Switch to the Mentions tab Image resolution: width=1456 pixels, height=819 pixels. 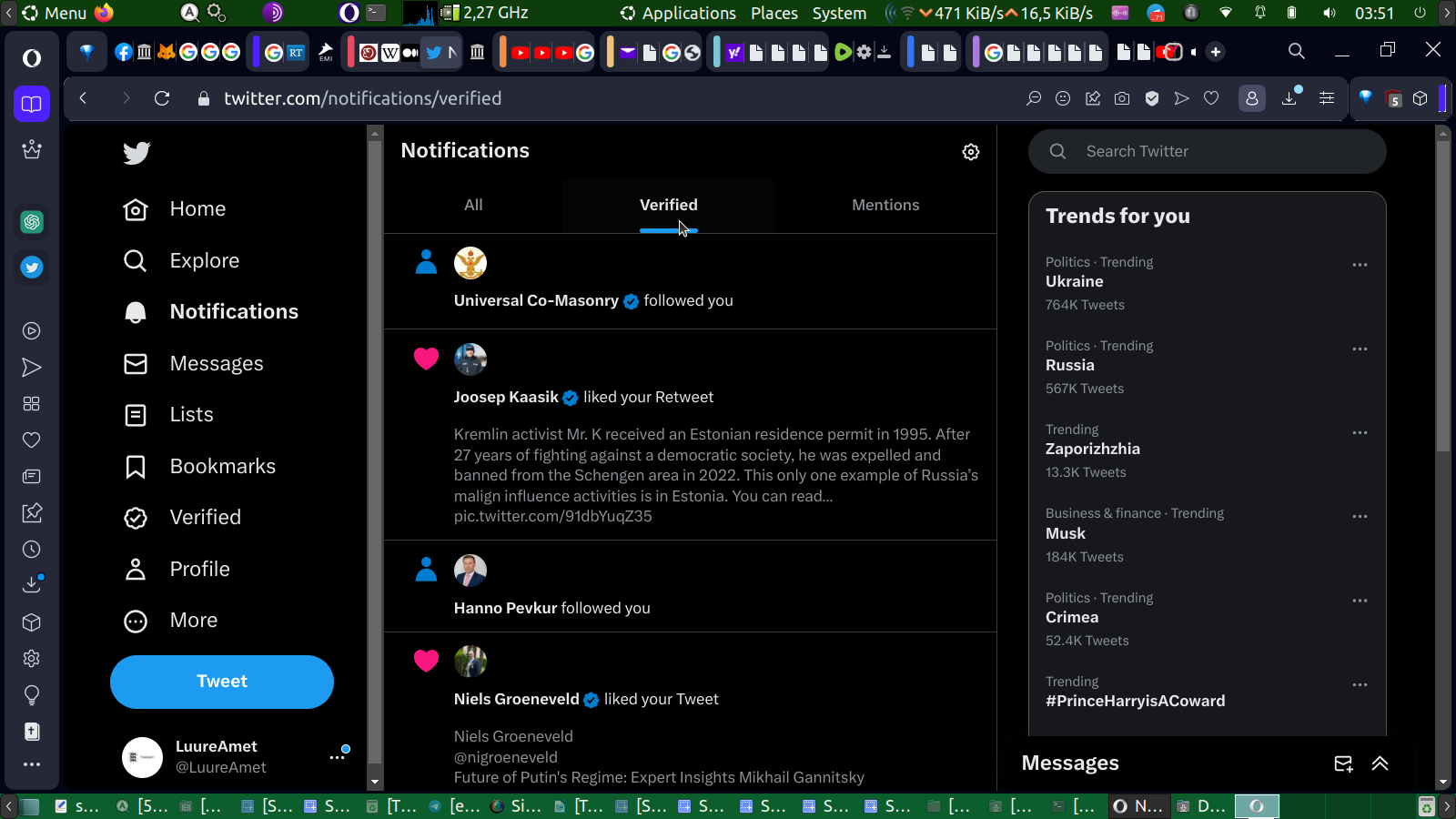(885, 206)
